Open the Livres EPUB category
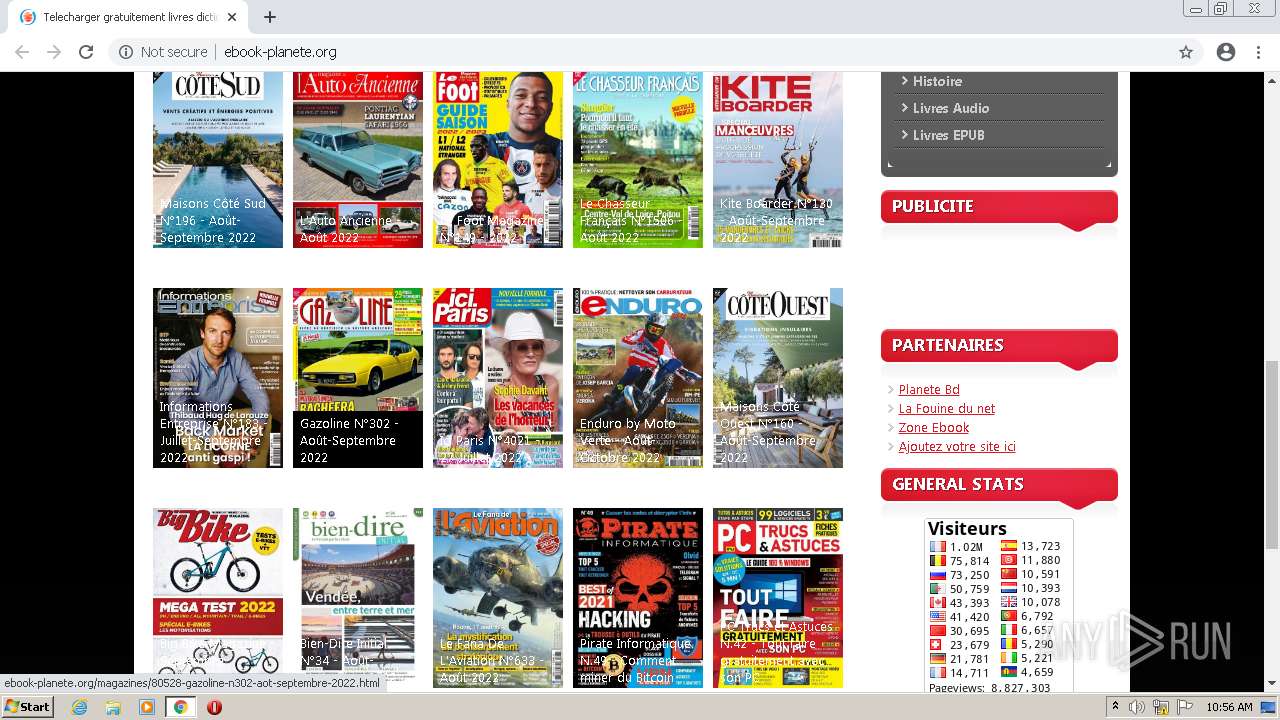The image size is (1280, 720). 948,135
